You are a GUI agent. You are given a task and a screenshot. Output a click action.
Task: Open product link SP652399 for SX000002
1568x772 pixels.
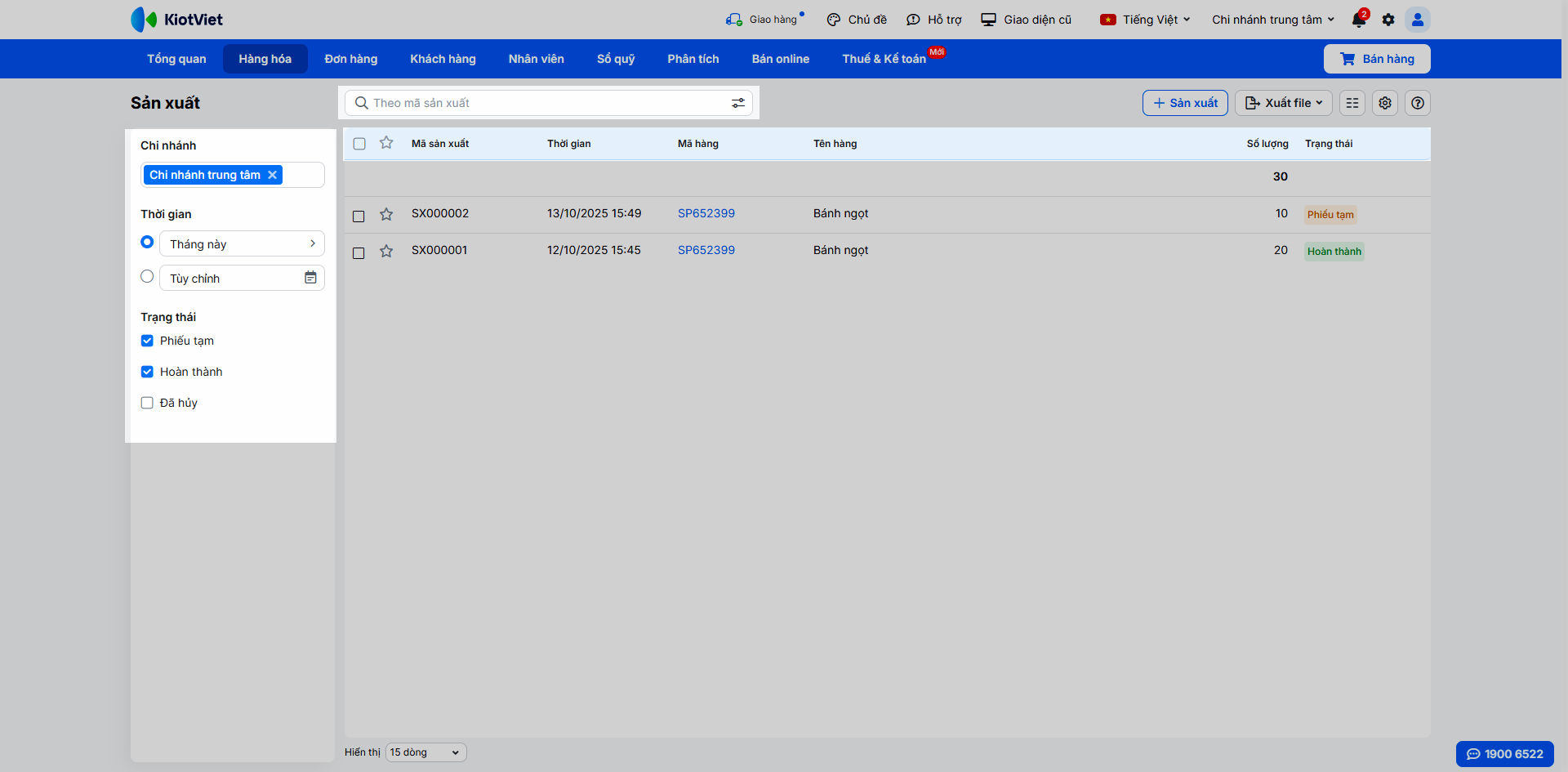click(x=706, y=213)
